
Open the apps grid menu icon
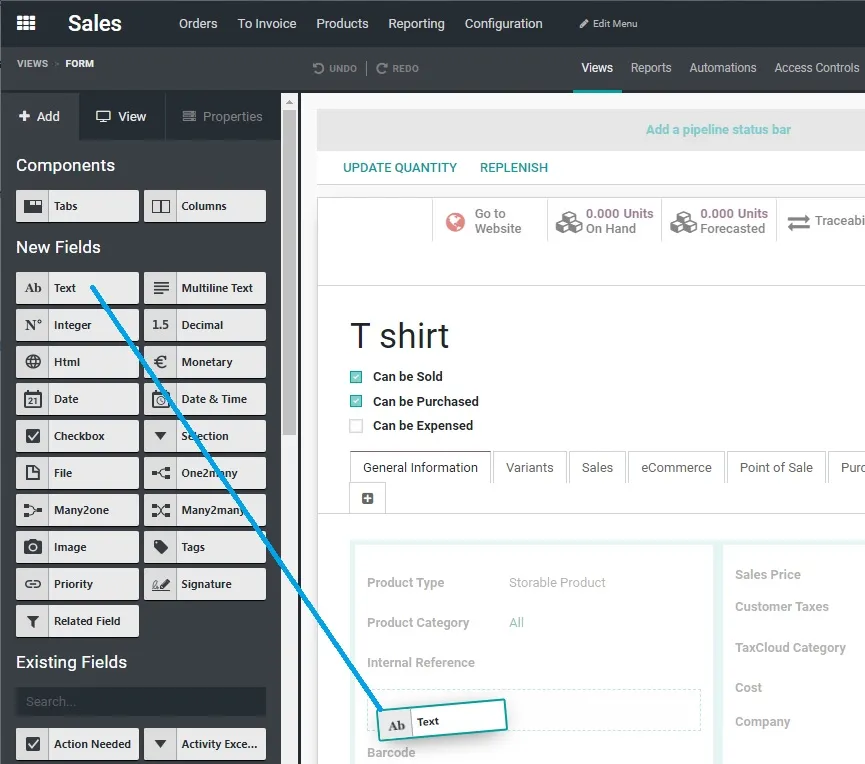point(26,24)
